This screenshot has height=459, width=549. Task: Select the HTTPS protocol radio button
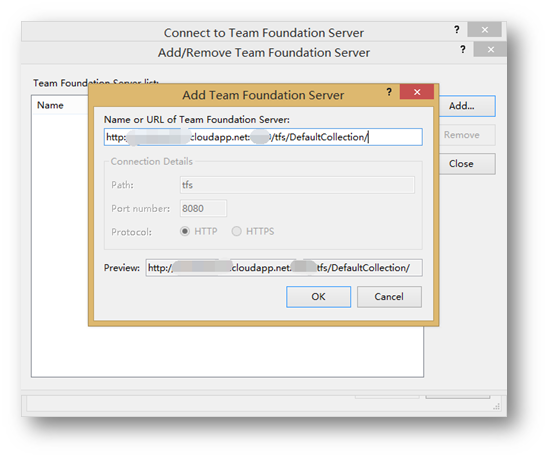point(237,231)
